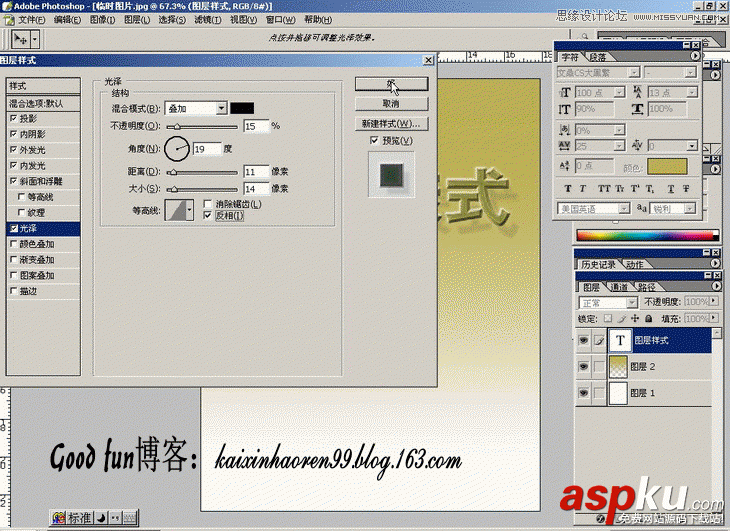Open the 美国英语 language dropdown
730x531 pixels.
point(624,208)
